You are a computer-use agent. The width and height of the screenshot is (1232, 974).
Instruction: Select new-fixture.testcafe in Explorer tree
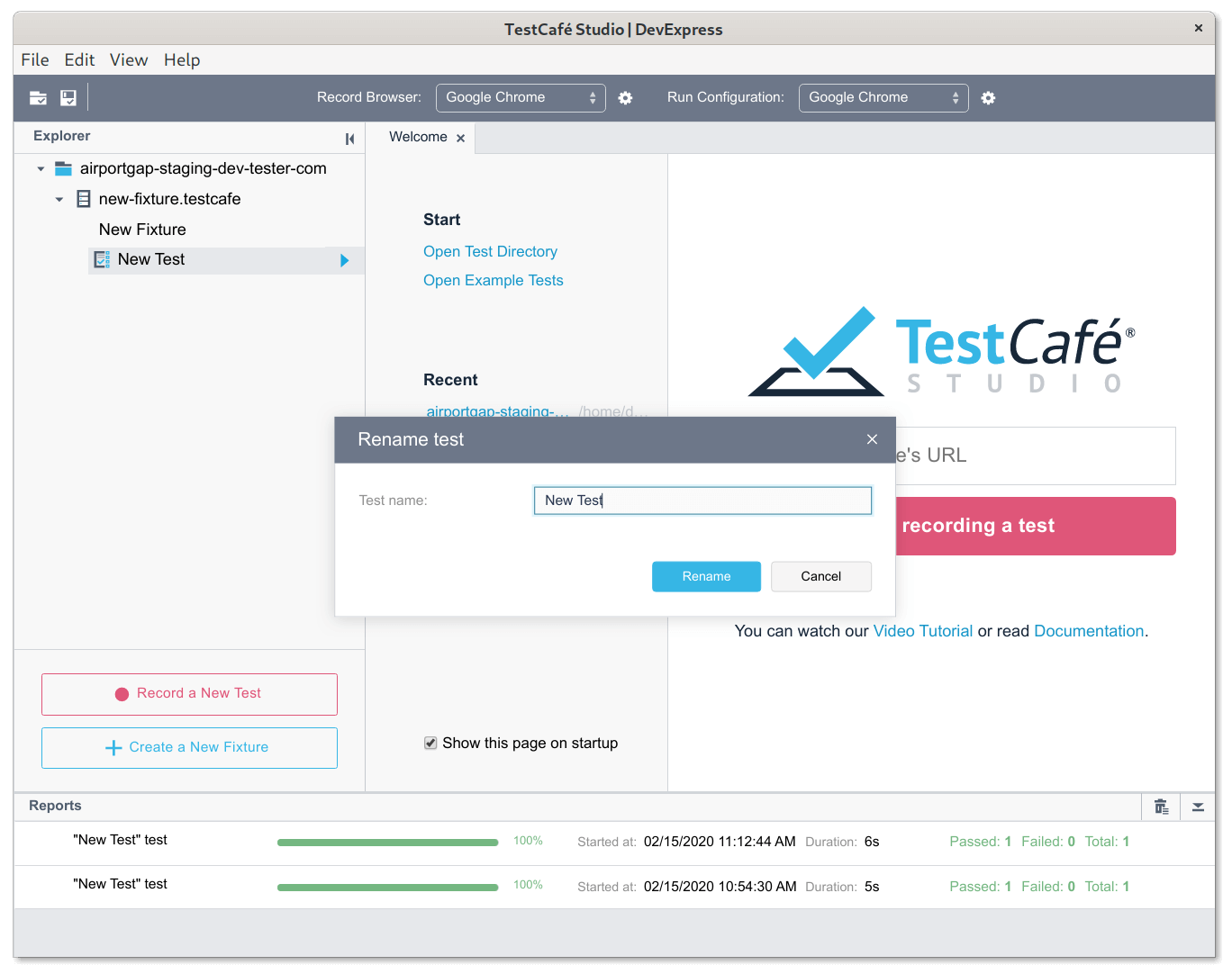pyautogui.click(x=169, y=199)
